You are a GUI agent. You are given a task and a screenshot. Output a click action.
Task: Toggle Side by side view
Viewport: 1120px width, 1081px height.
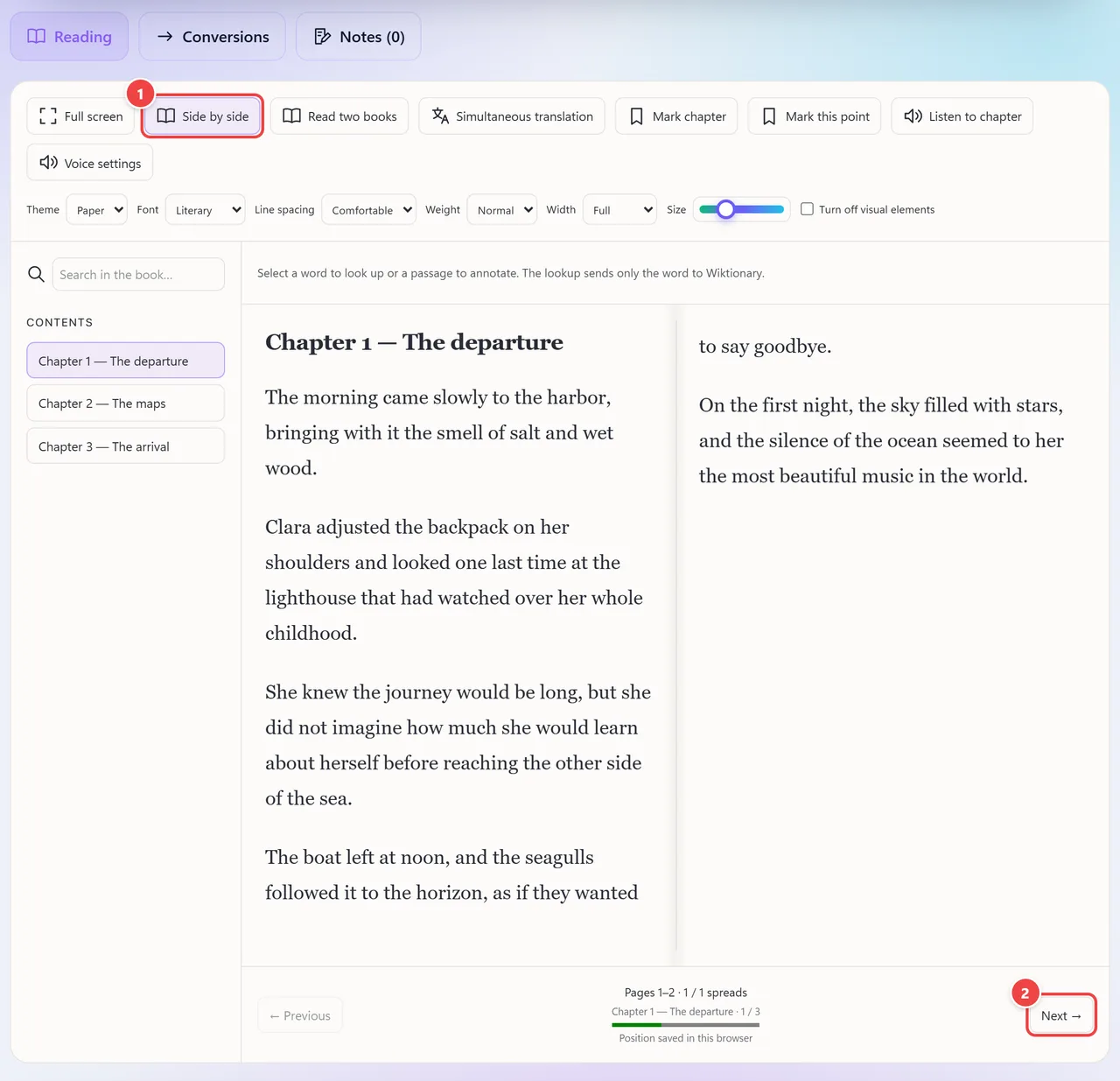pyautogui.click(x=203, y=116)
